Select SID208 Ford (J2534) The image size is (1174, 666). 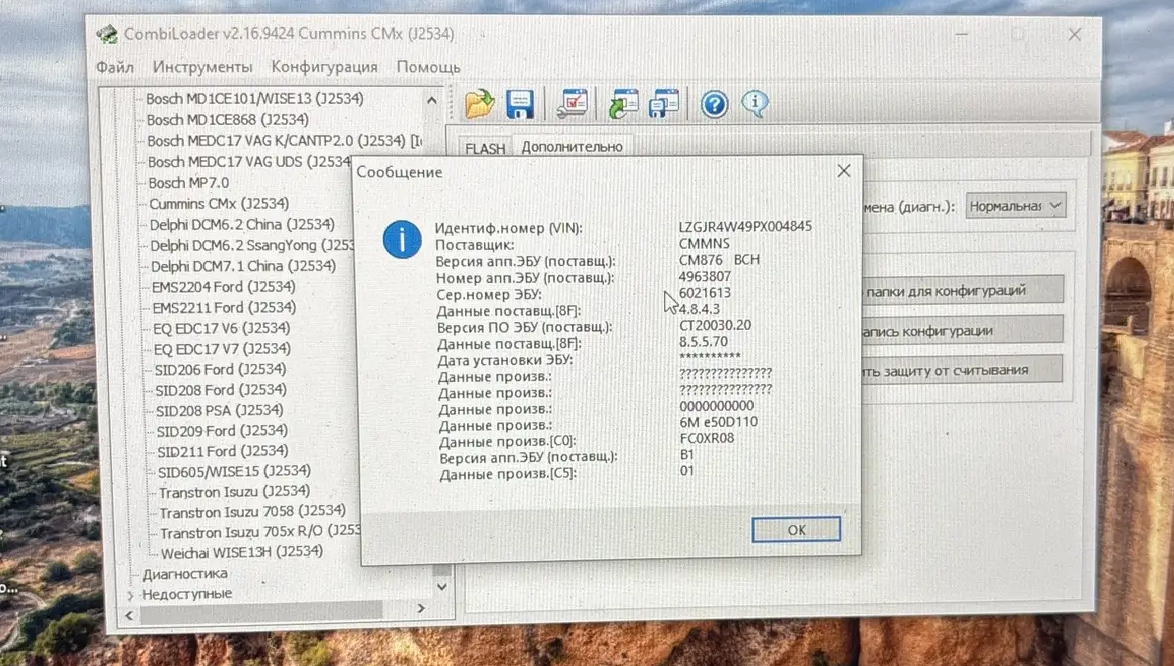tap(221, 390)
